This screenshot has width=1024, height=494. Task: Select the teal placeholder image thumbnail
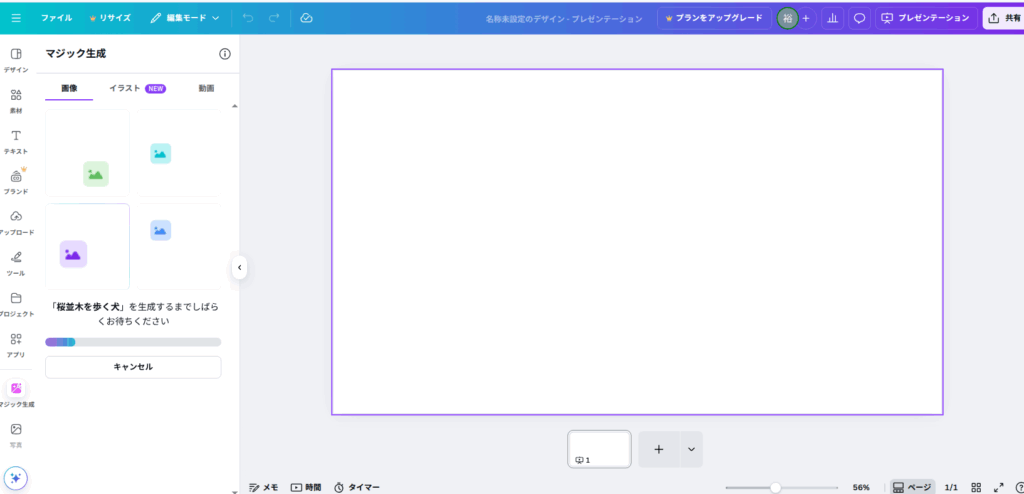(179, 153)
